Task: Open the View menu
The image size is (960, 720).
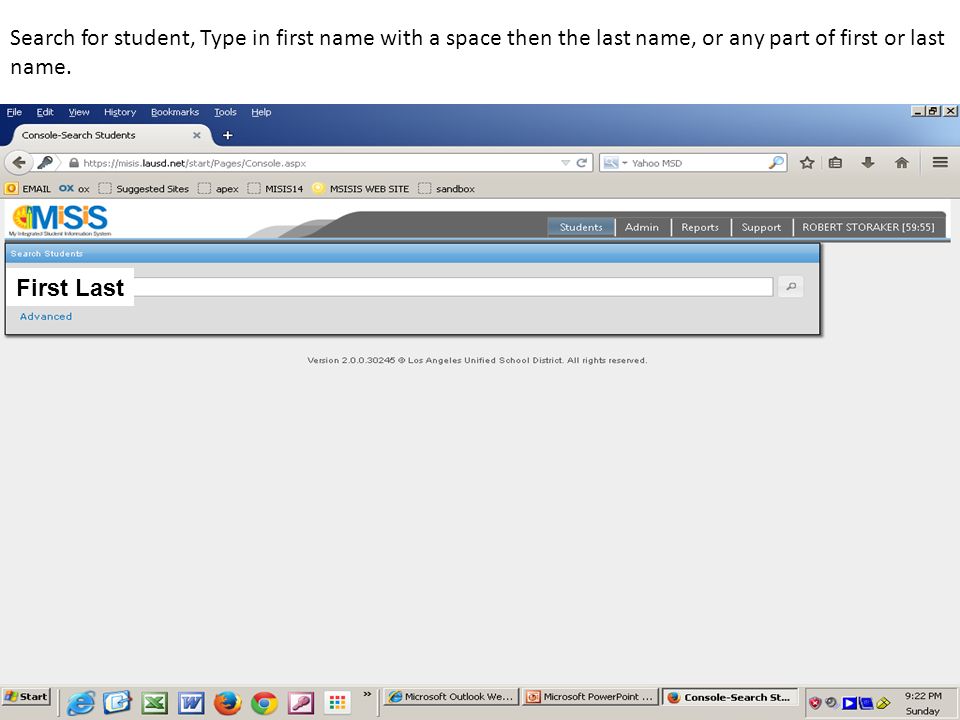Action: click(79, 112)
